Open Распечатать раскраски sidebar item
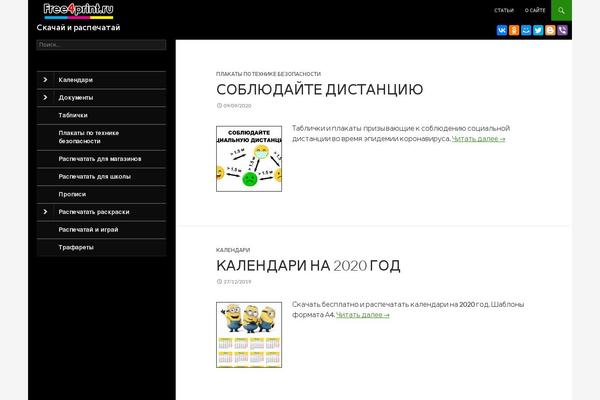This screenshot has width=600, height=400. coord(94,212)
